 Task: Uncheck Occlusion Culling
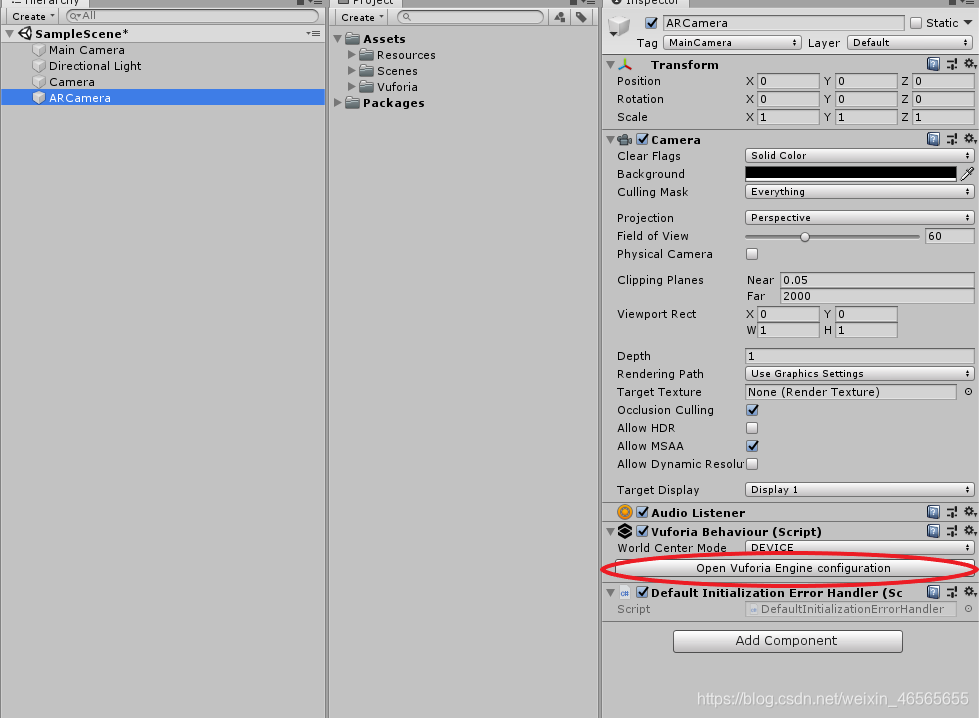[x=752, y=410]
